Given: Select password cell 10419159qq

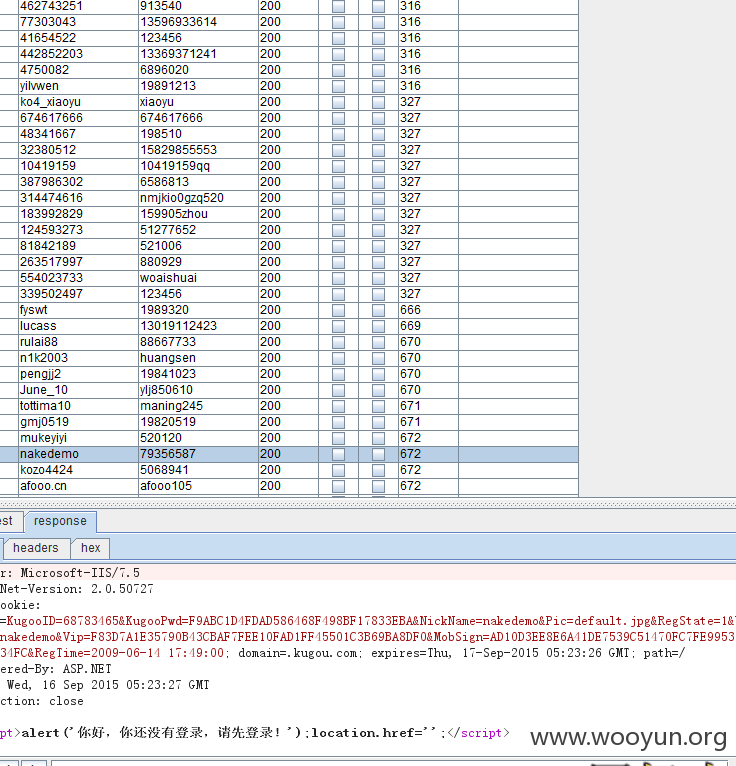Looking at the screenshot, I should (x=198, y=166).
